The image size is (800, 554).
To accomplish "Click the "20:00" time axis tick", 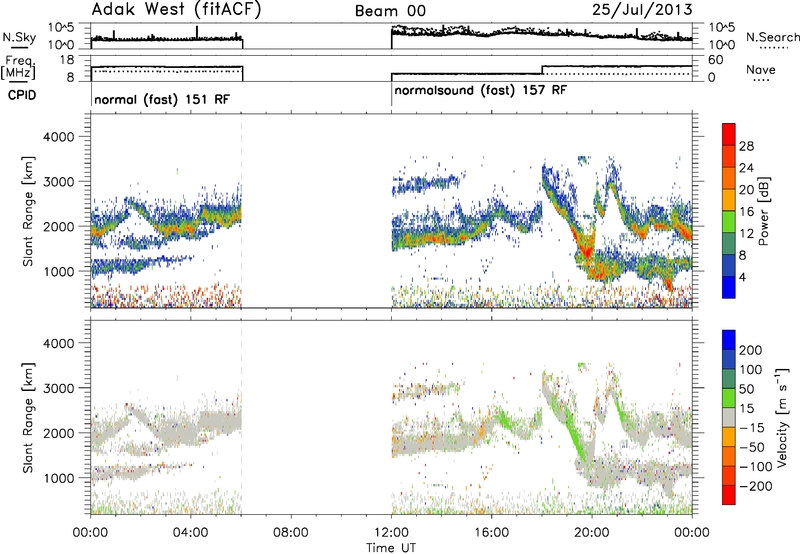I will click(592, 533).
